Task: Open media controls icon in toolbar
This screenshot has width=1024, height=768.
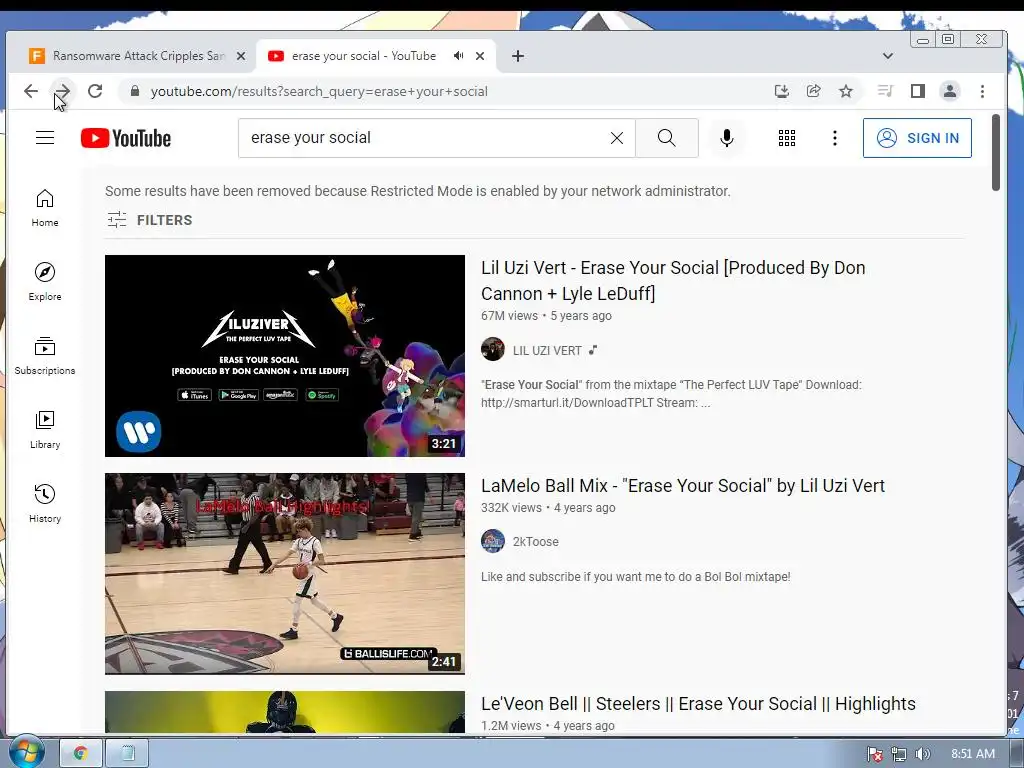Action: point(885,91)
